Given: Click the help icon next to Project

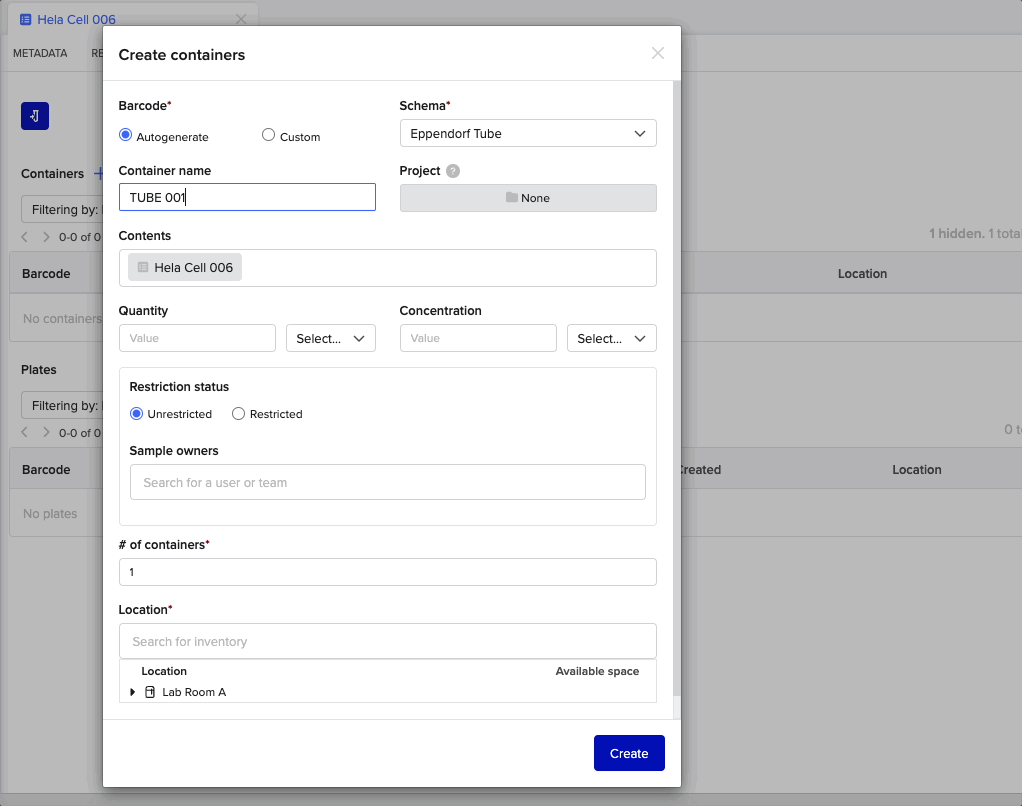Looking at the screenshot, I should (x=453, y=171).
